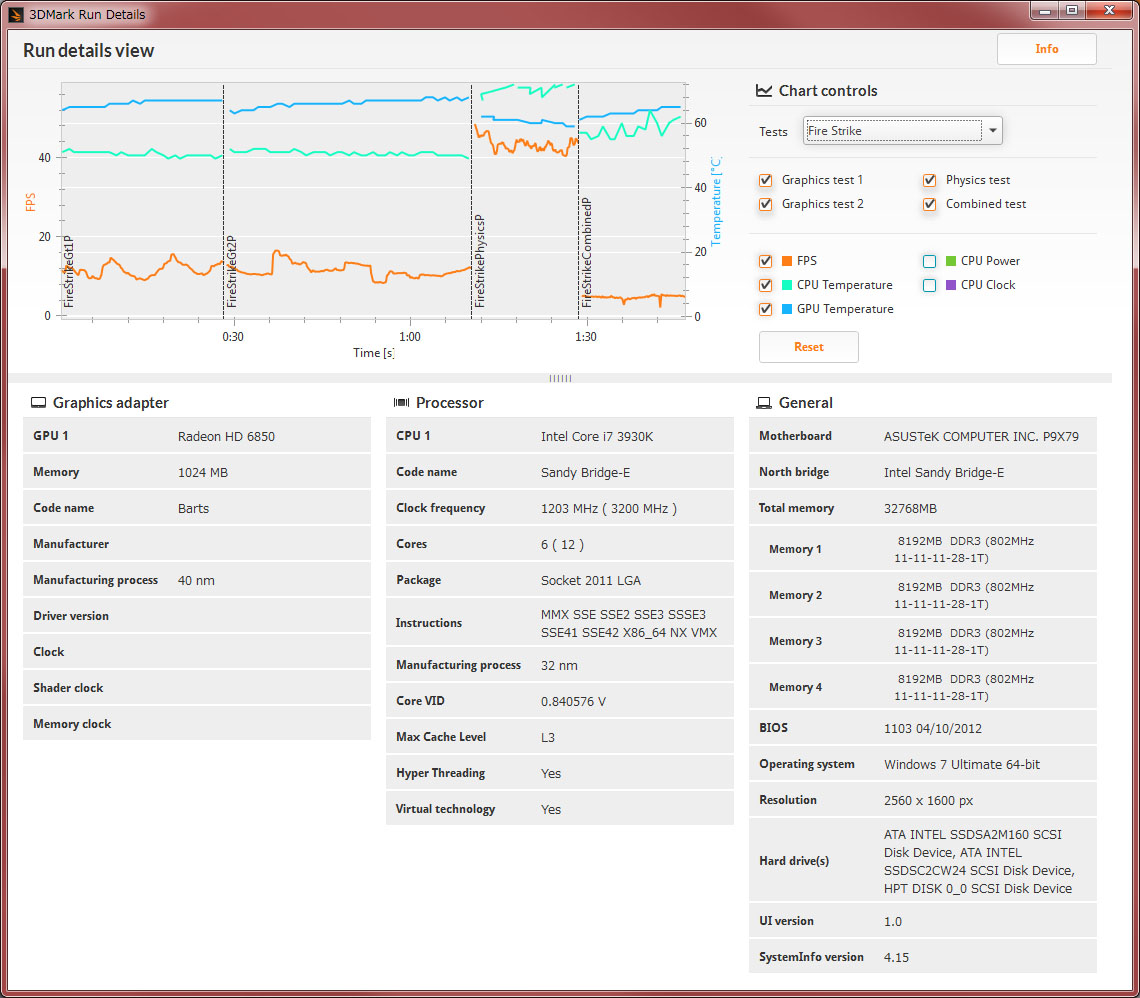Click the 3DMark logo in title bar

tap(16, 14)
